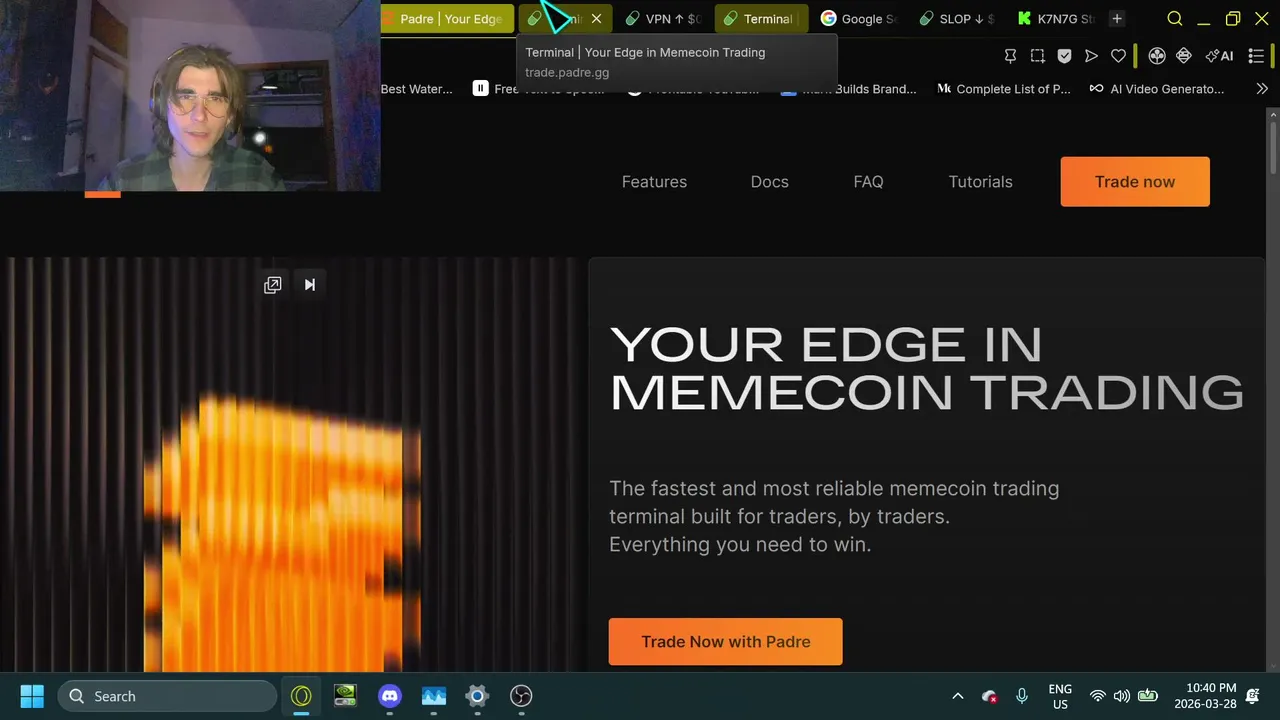
Task: Expand the bookmarks bar overflow chevron
Action: click(x=1262, y=89)
